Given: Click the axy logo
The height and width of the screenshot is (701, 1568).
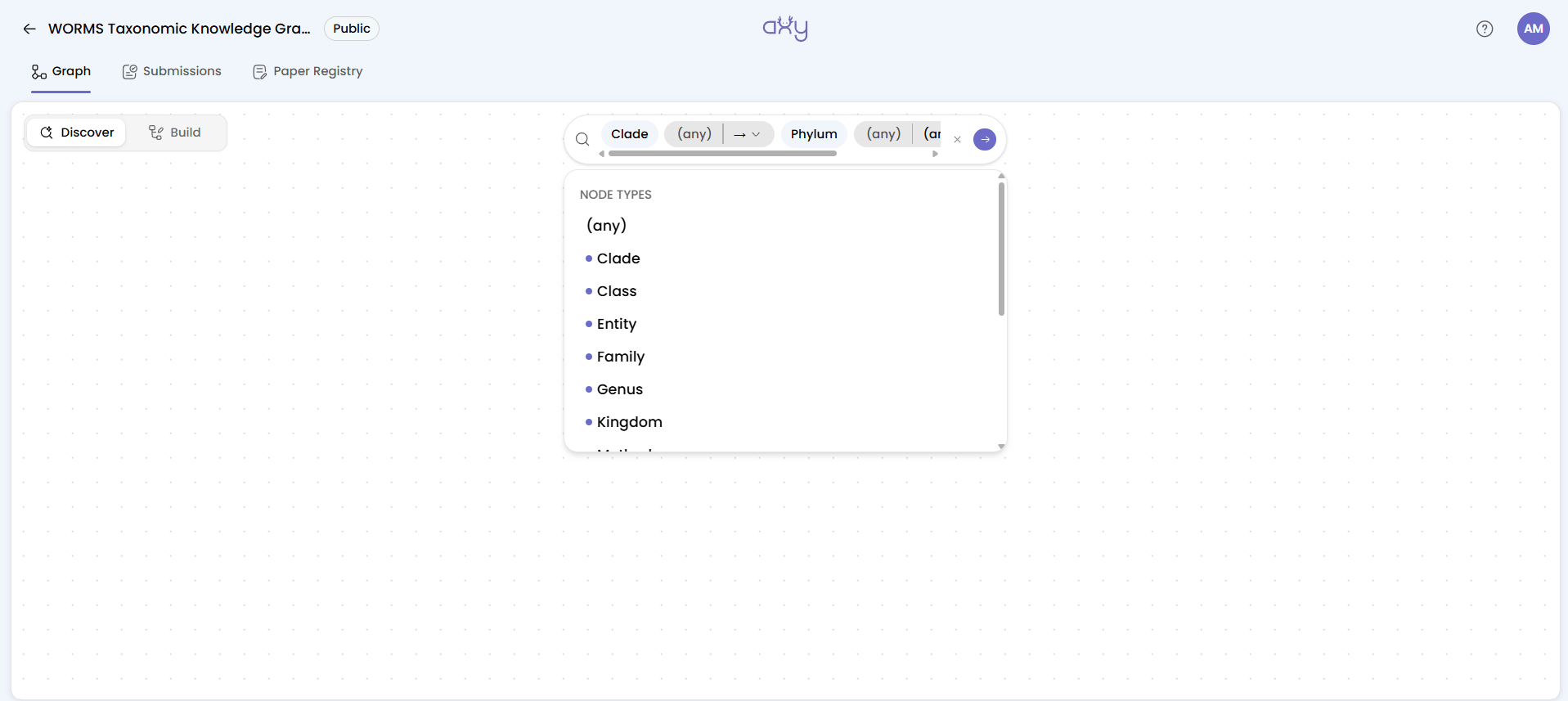Looking at the screenshot, I should click(785, 28).
